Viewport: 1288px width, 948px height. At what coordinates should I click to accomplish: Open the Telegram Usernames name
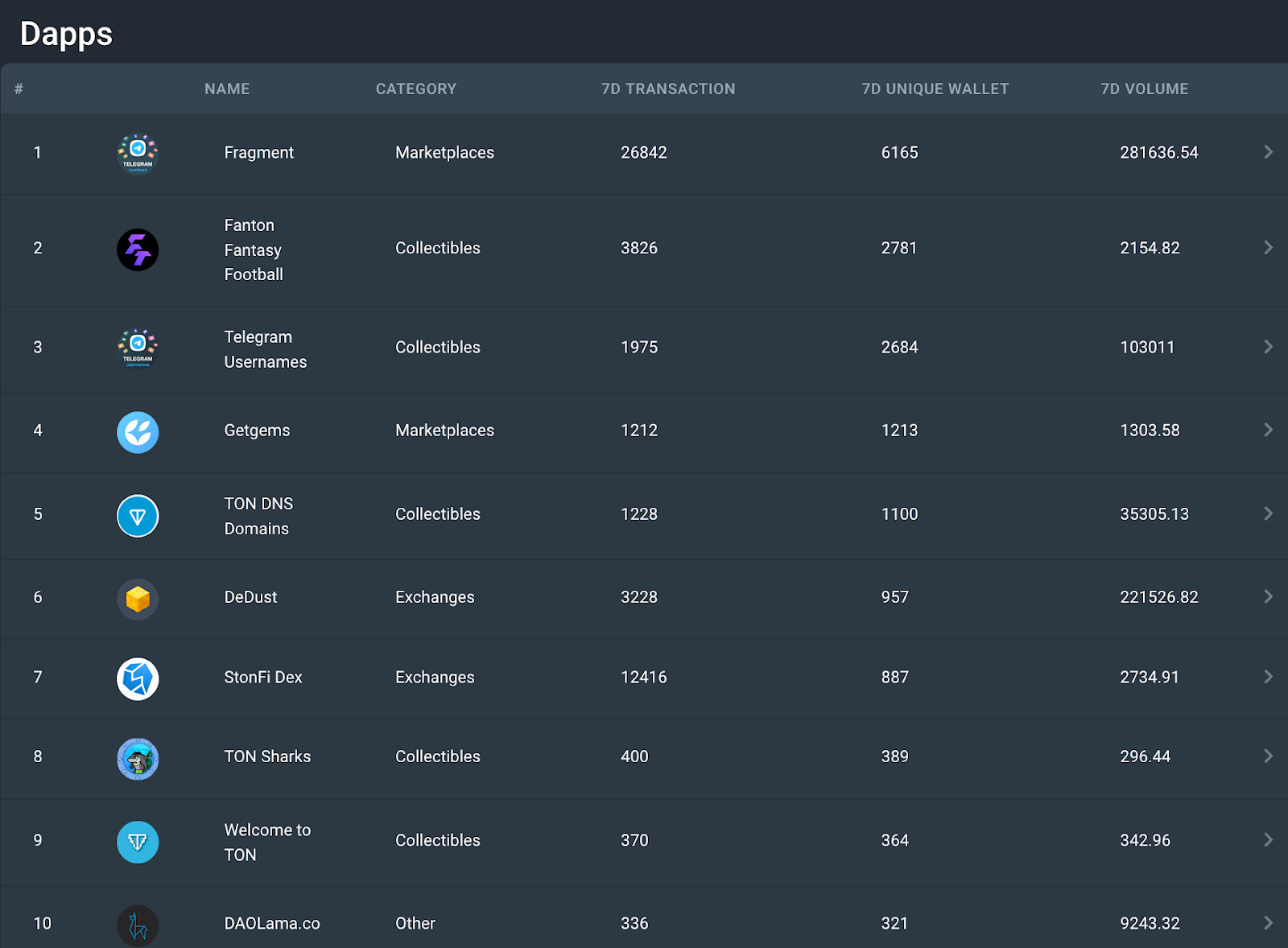(266, 349)
